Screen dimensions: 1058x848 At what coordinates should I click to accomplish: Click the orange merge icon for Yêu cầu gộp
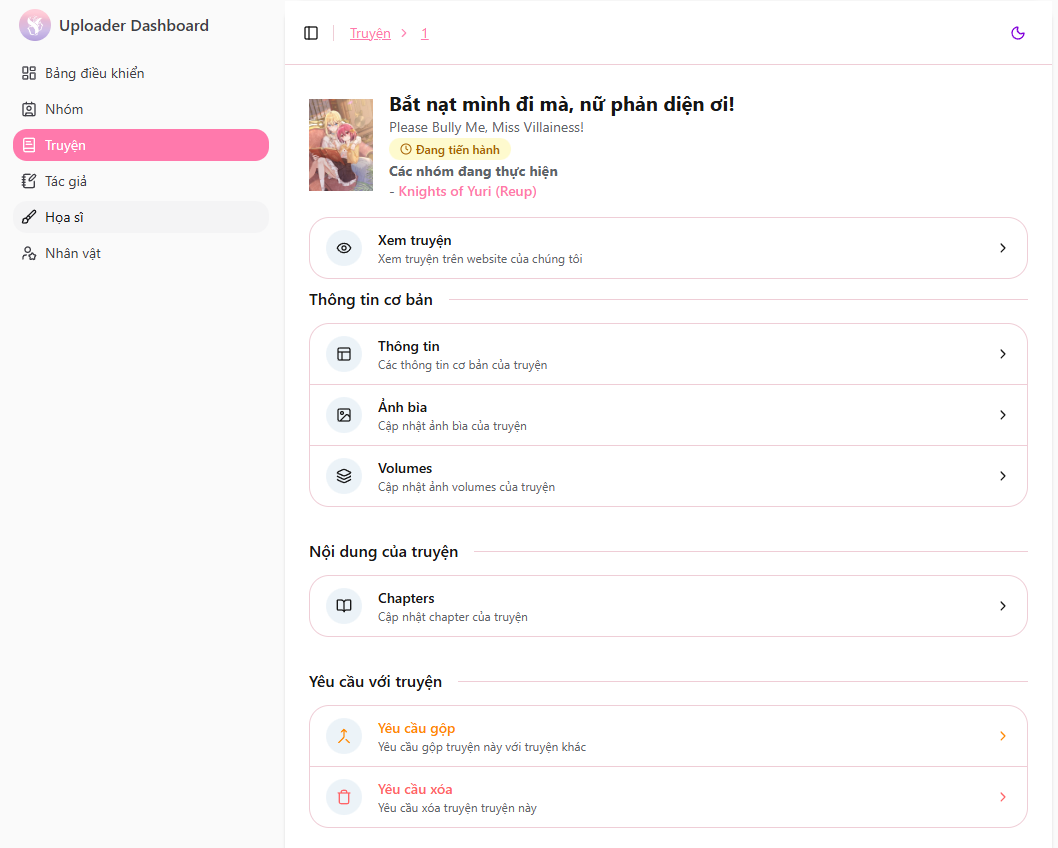(344, 736)
